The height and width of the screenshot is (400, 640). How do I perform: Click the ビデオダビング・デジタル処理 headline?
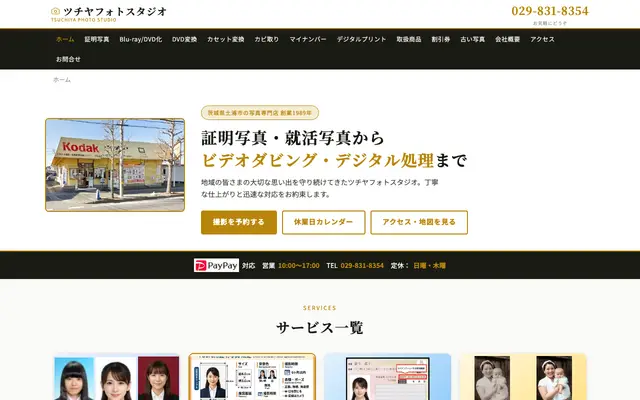coord(317,160)
